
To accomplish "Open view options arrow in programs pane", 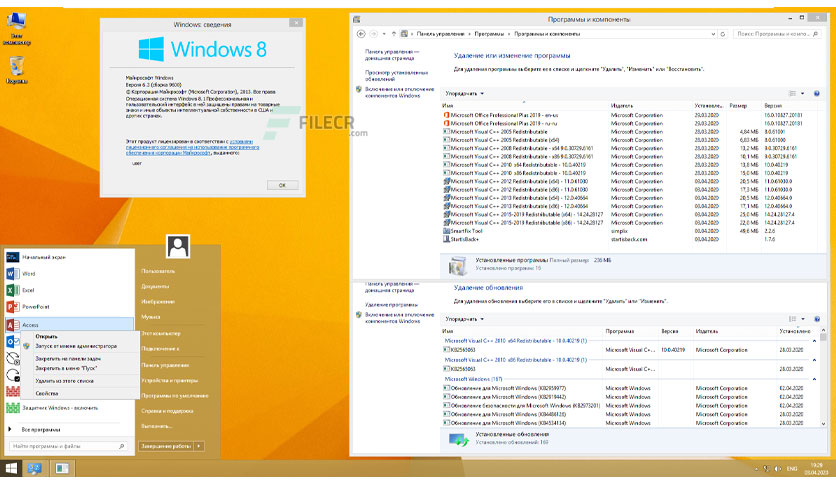I will [802, 93].
